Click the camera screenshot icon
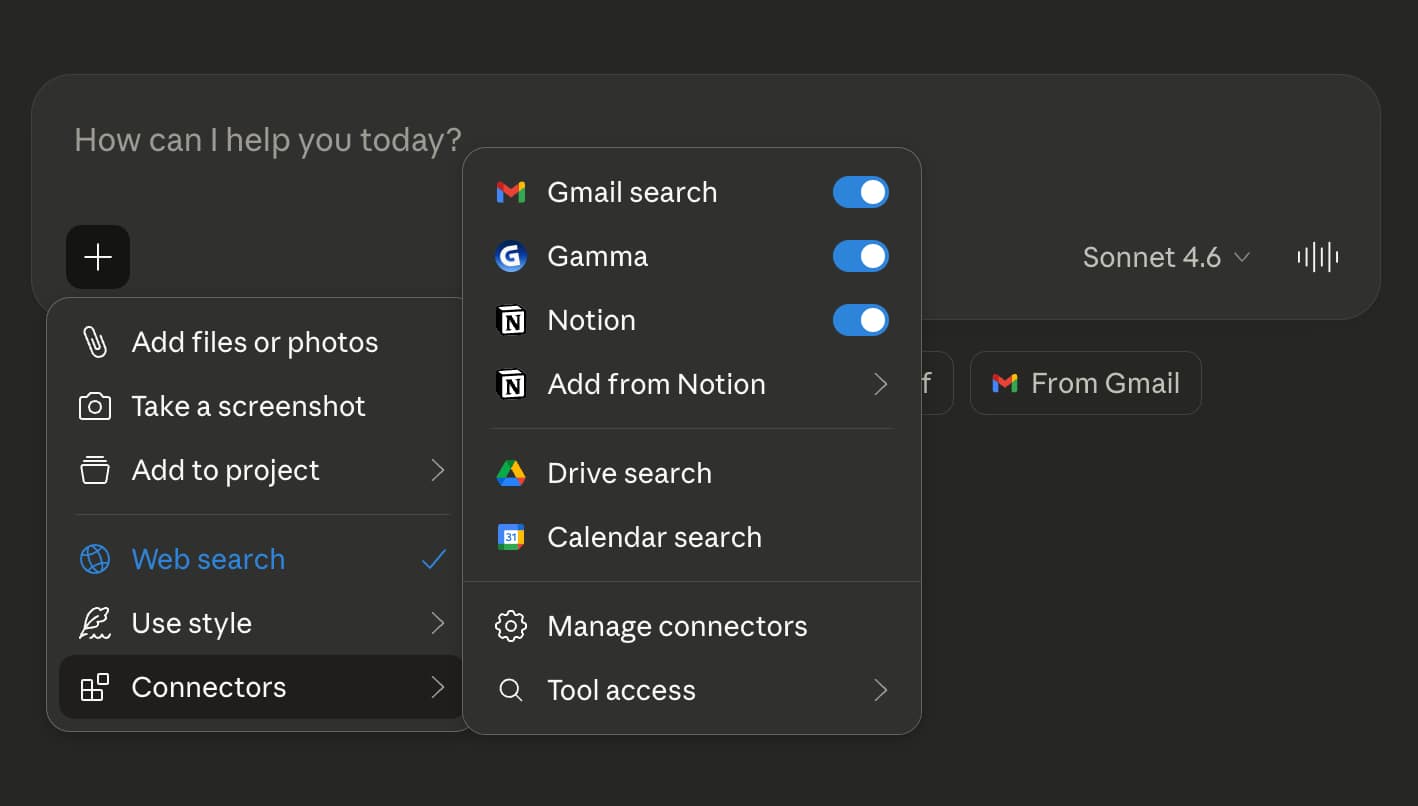 (x=95, y=406)
